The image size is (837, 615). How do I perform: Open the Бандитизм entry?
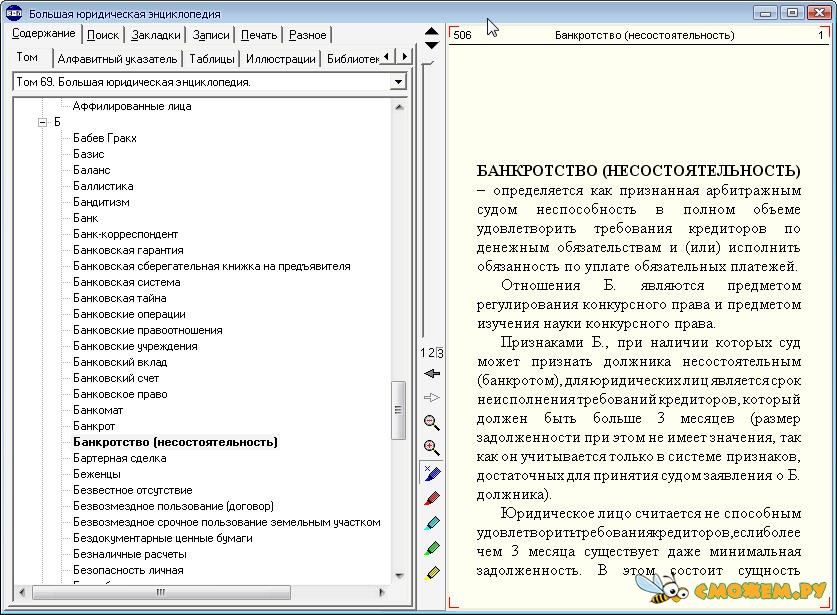pos(101,202)
